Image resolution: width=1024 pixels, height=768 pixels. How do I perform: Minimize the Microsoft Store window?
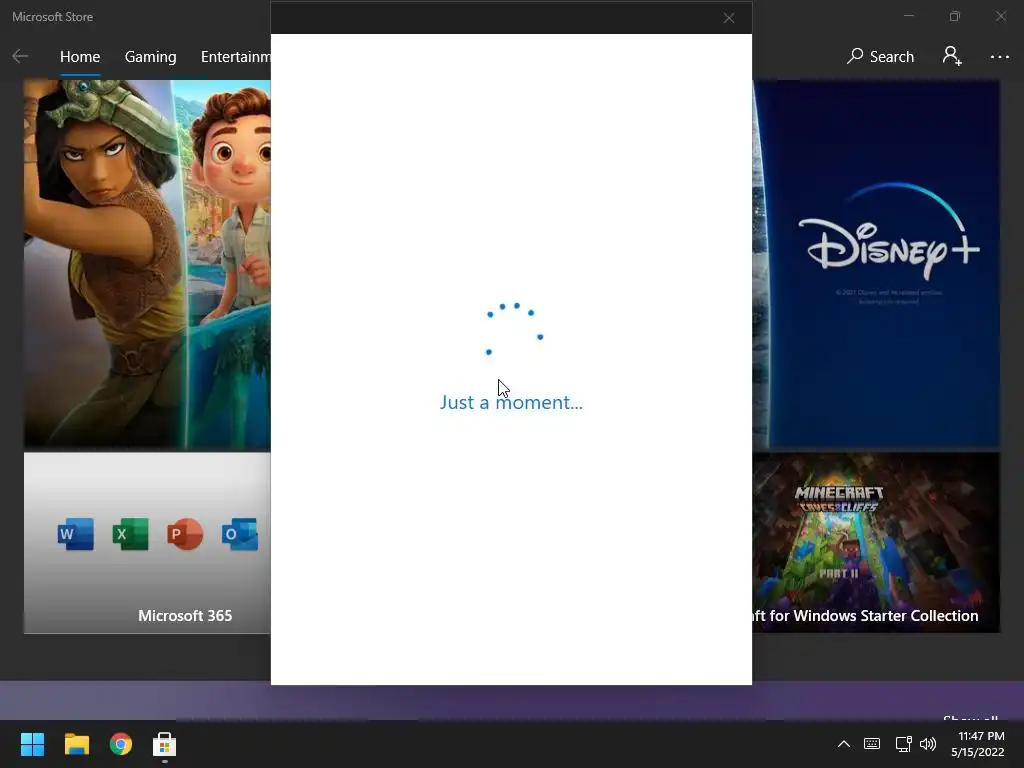pos(908,16)
